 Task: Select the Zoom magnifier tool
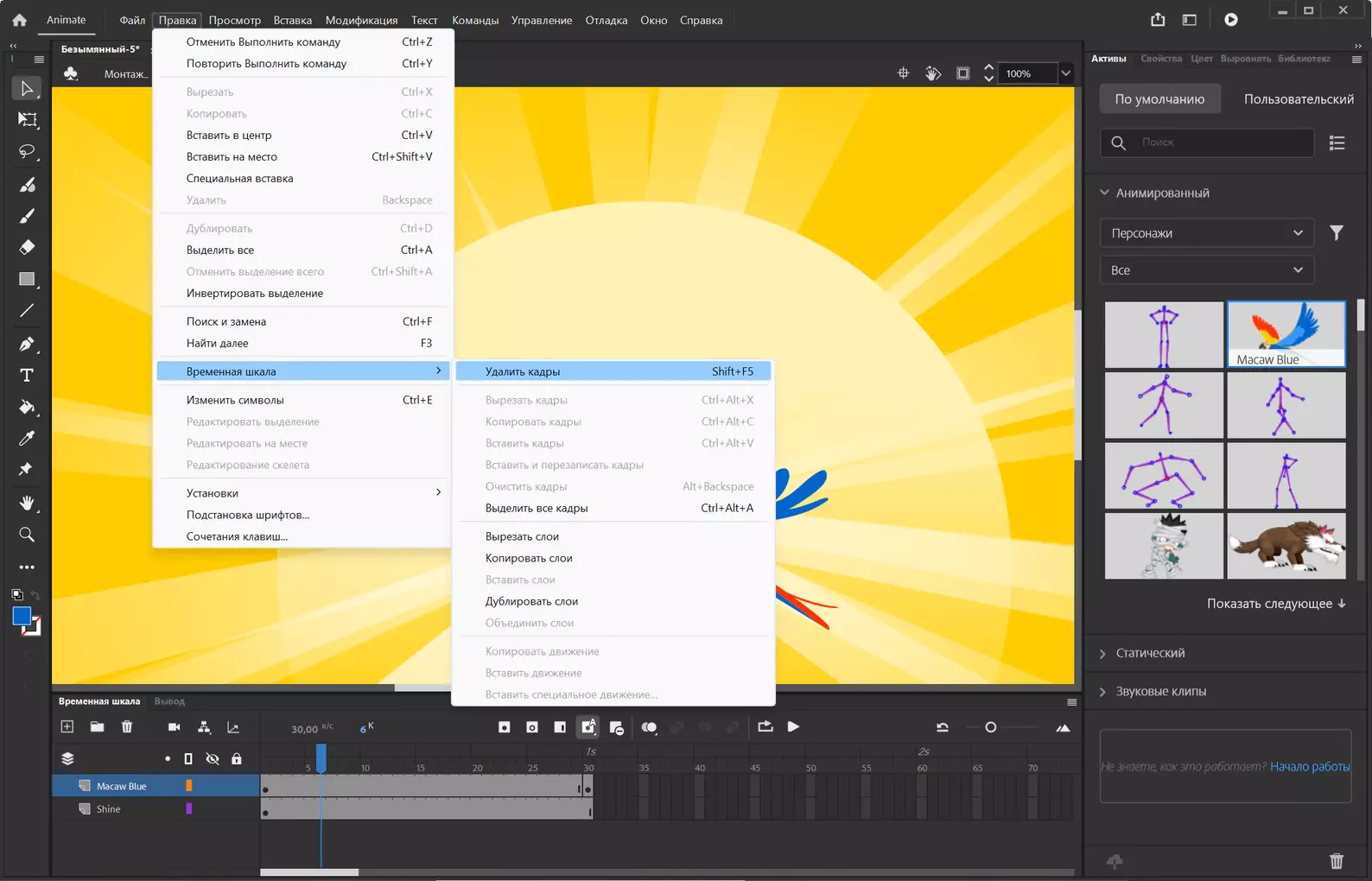point(27,535)
